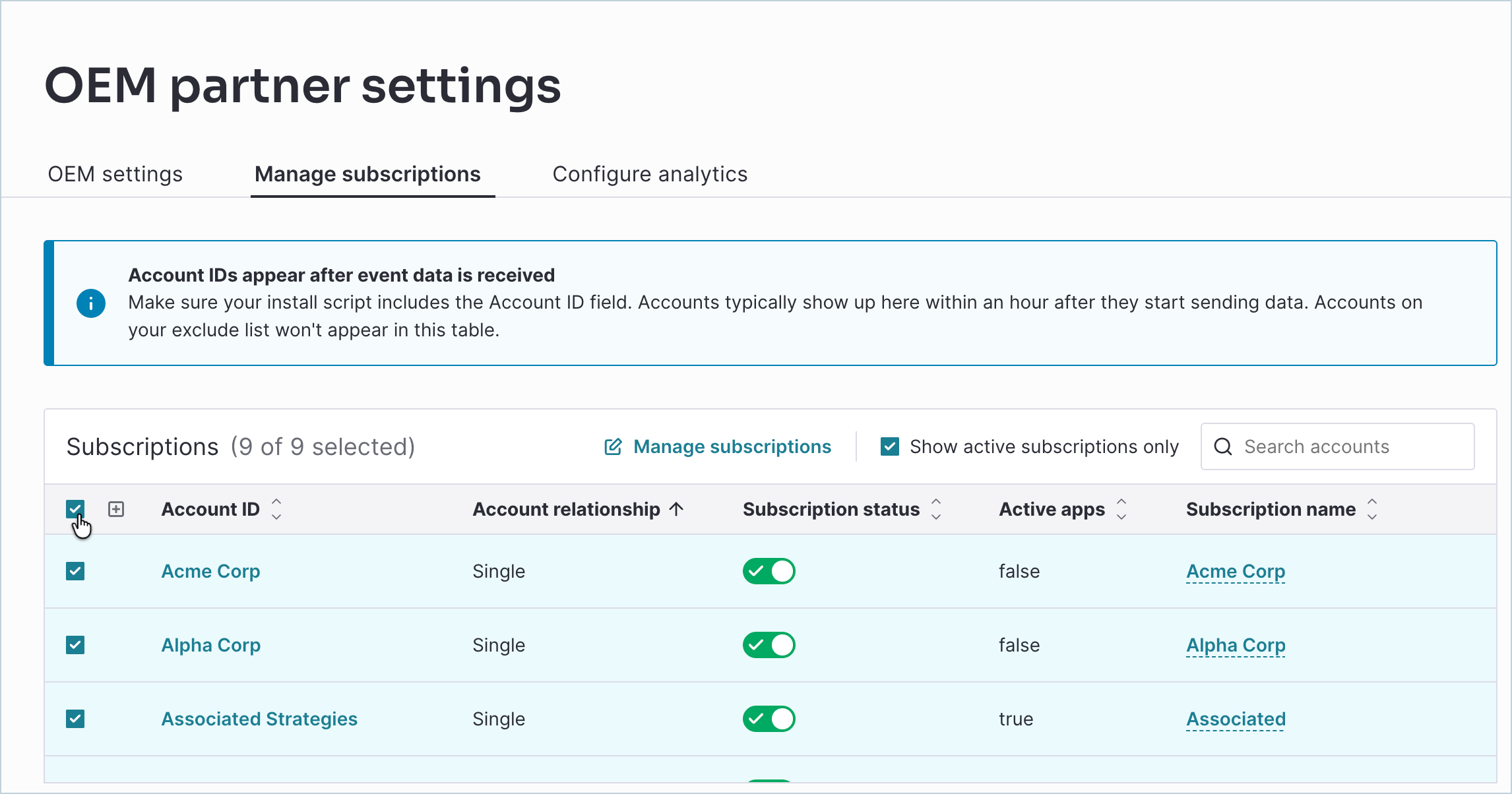Open the Acme Corp account ID link
Viewport: 1512px width, 794px height.
point(211,571)
